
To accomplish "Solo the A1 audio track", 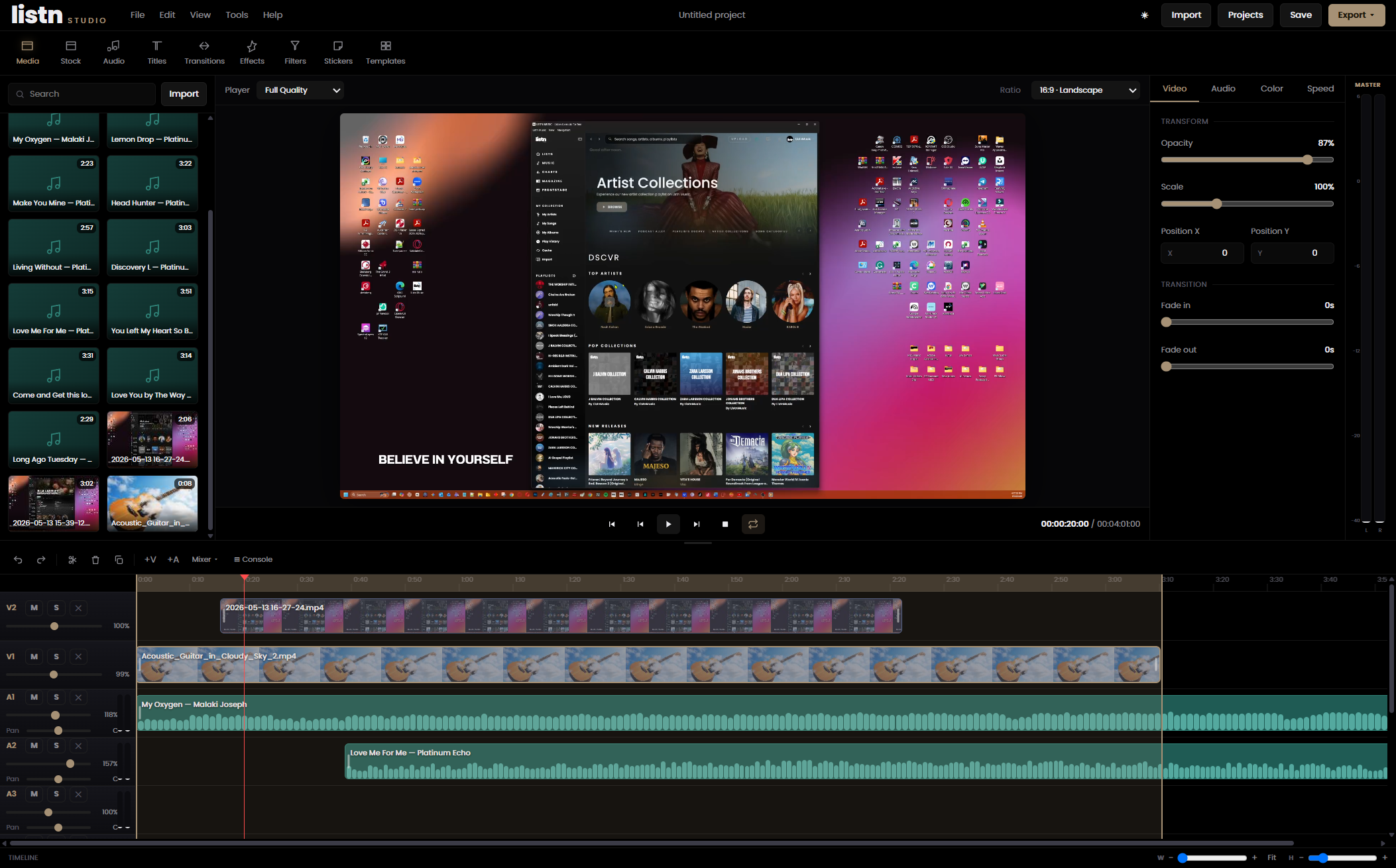I will pyautogui.click(x=56, y=697).
